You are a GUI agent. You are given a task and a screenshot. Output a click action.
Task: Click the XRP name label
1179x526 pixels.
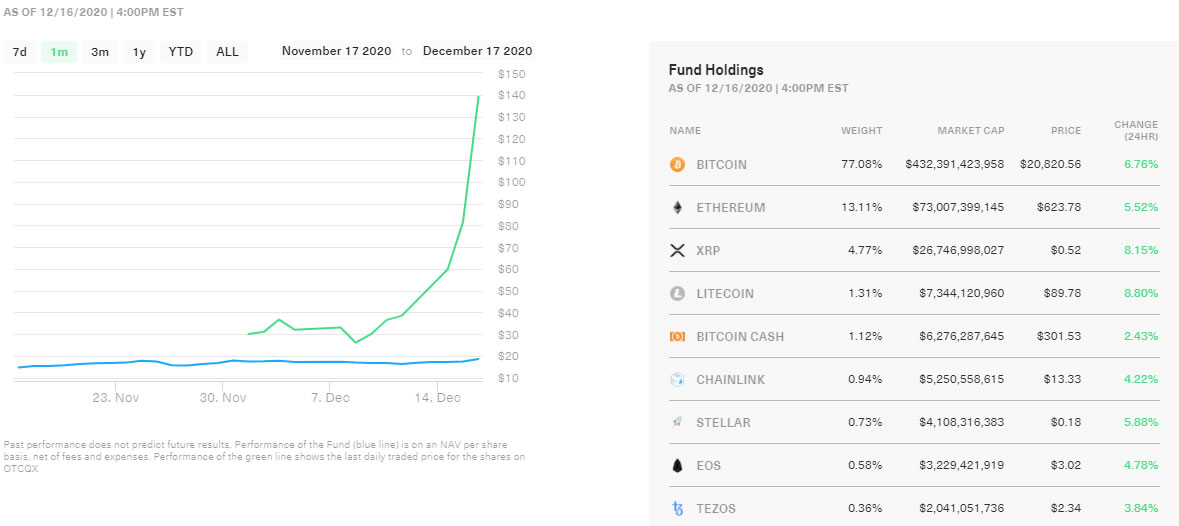708,250
